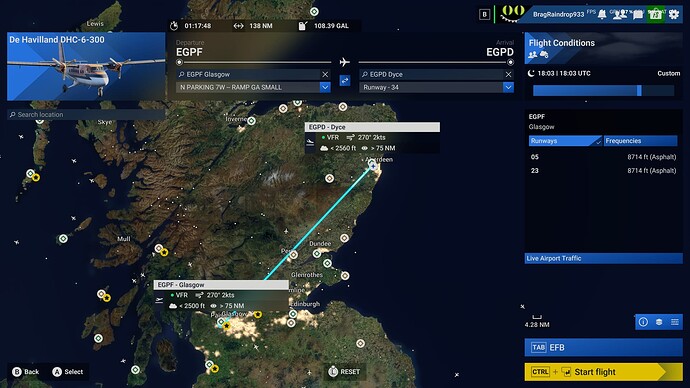Open the BragRaindrop933 profile avatar
This screenshot has width=690, height=388.
point(513,14)
